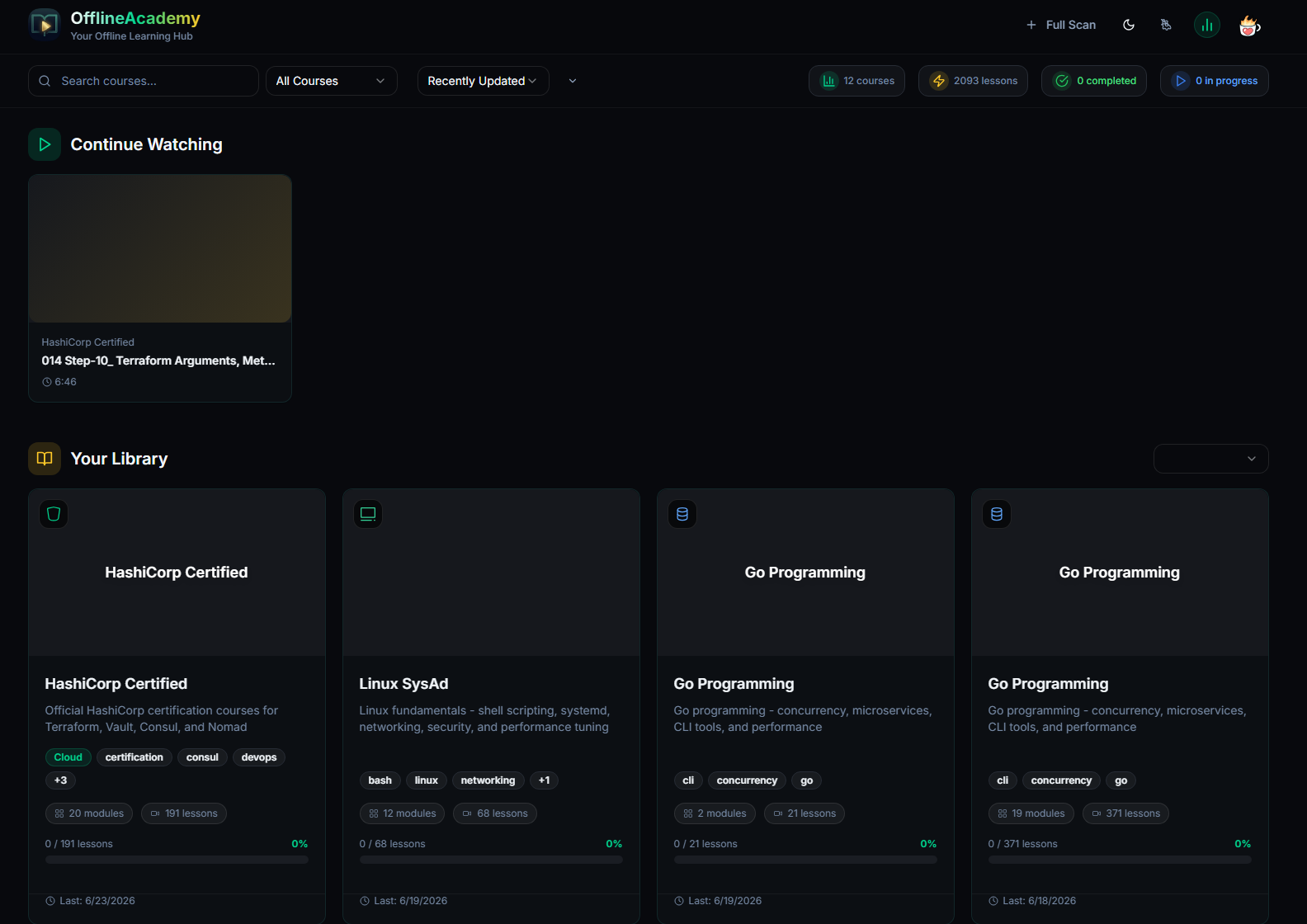Image resolution: width=1307 pixels, height=924 pixels.
Task: Click the 0 / 371 lessons progress bar
Action: point(1120,860)
